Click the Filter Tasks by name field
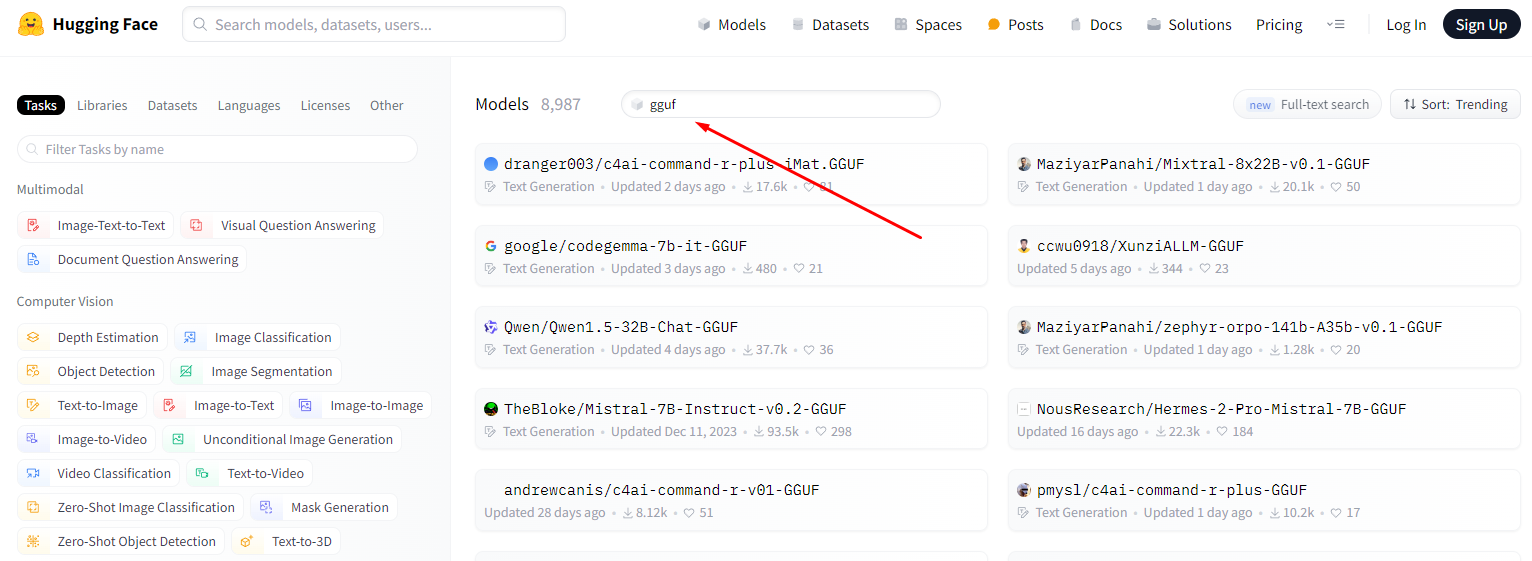 click(217, 149)
